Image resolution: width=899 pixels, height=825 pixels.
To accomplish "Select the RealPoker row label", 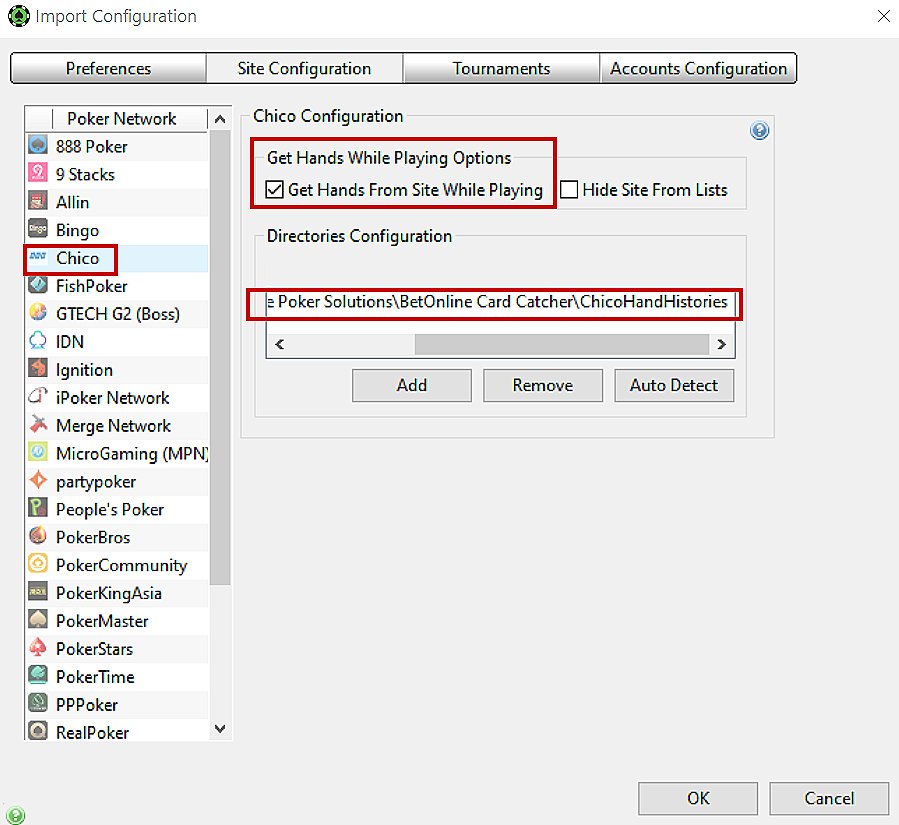I will [x=92, y=732].
